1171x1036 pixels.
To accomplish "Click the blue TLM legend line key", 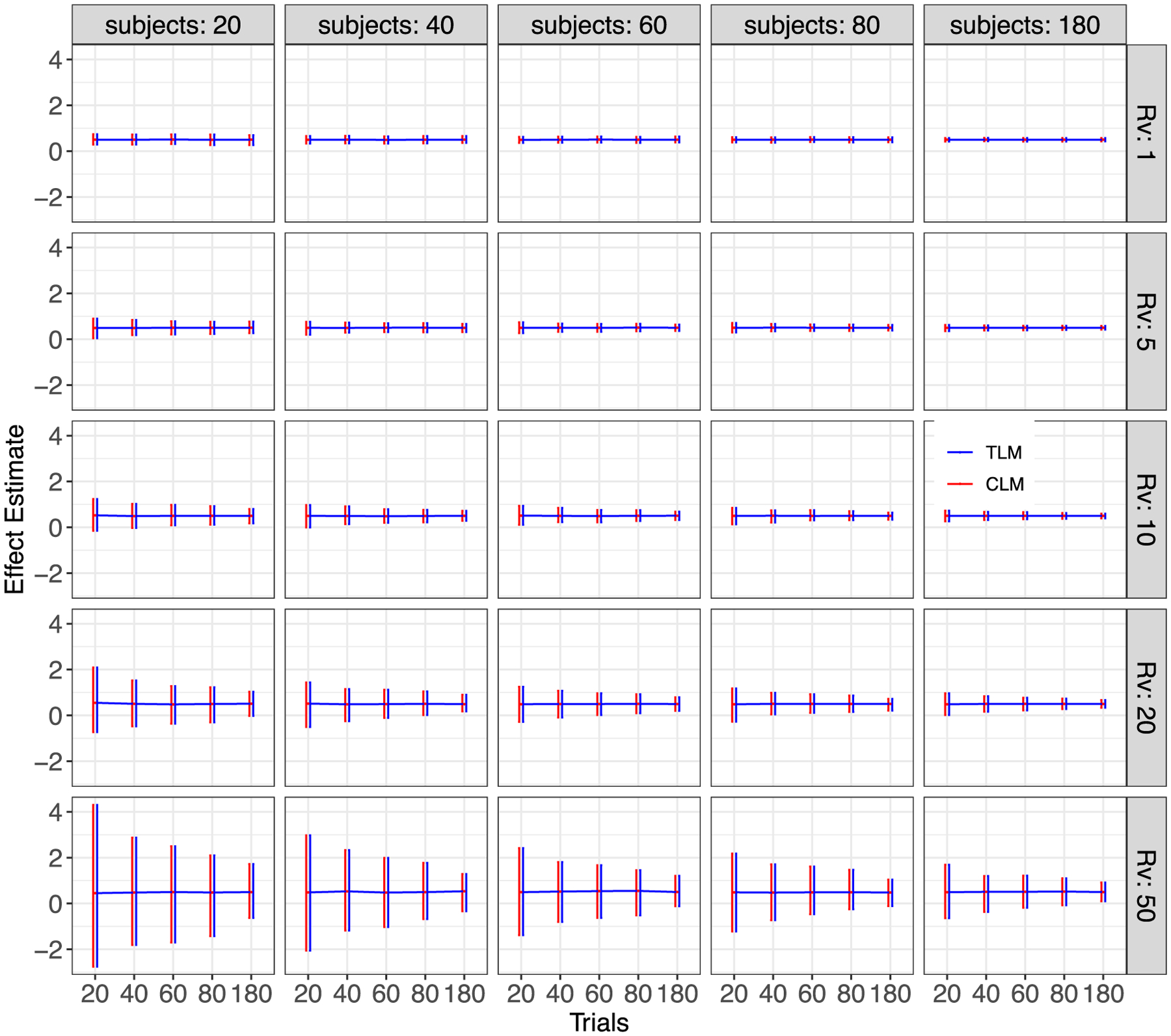I will [x=960, y=452].
